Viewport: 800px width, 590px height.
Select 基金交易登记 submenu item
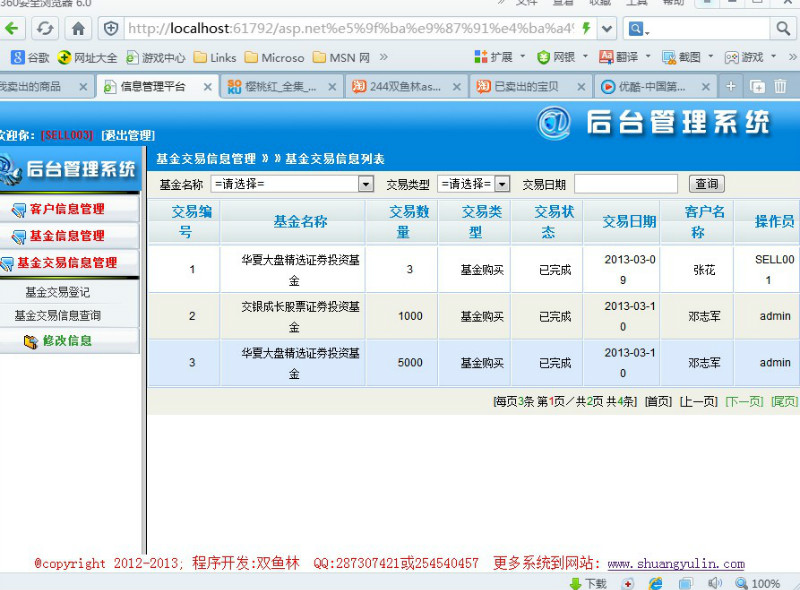(x=58, y=292)
